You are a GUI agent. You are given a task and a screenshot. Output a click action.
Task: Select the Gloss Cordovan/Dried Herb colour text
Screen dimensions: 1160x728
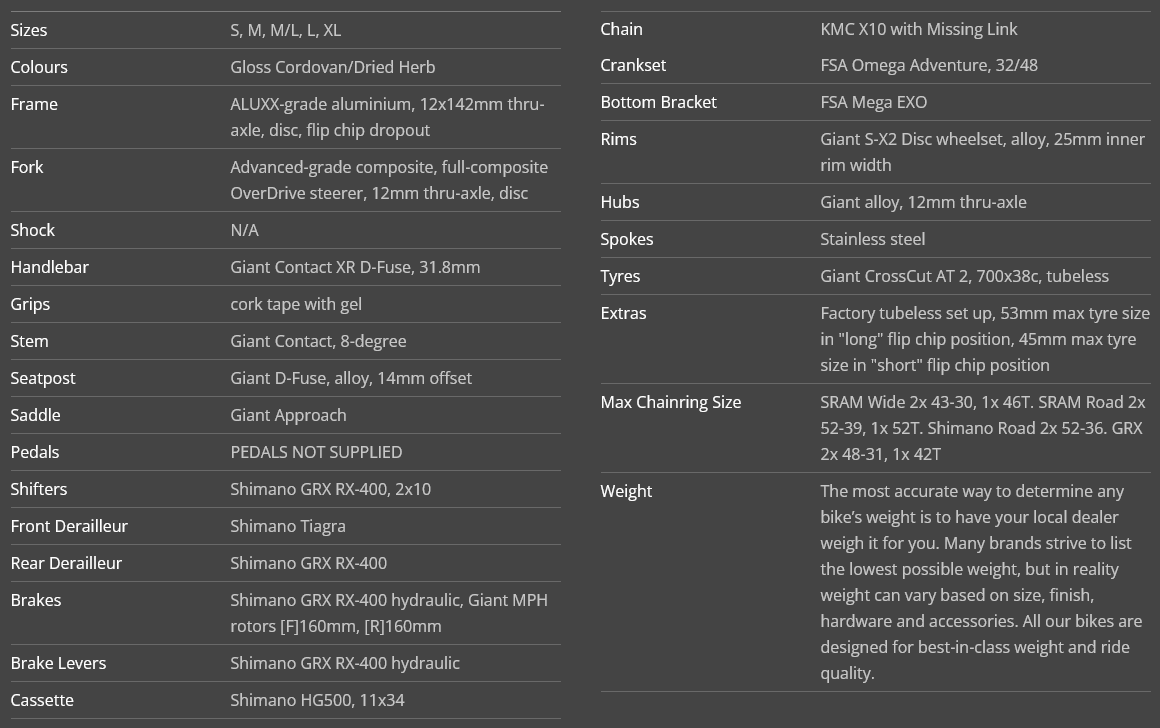pos(332,67)
